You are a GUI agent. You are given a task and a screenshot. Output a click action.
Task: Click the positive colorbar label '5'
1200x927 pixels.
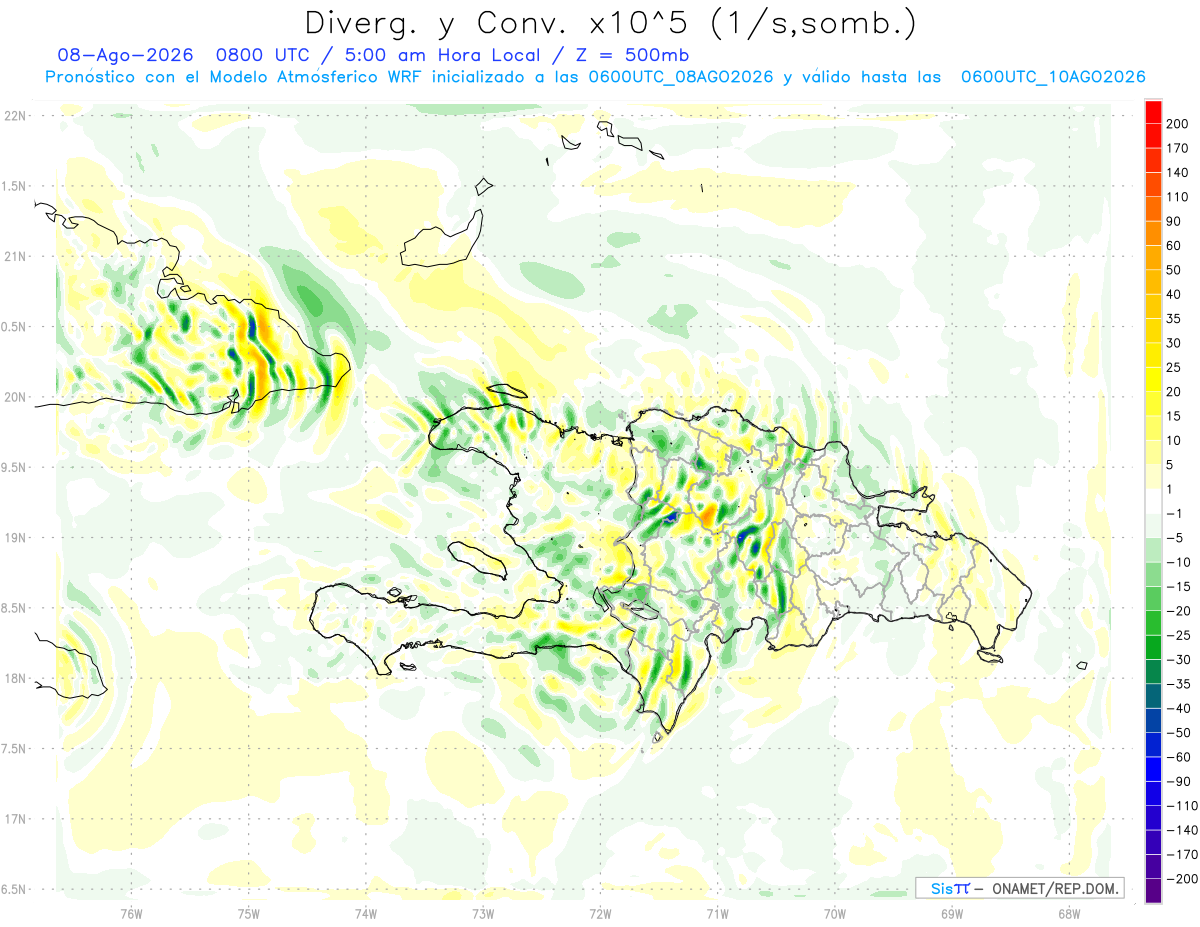pos(1171,465)
